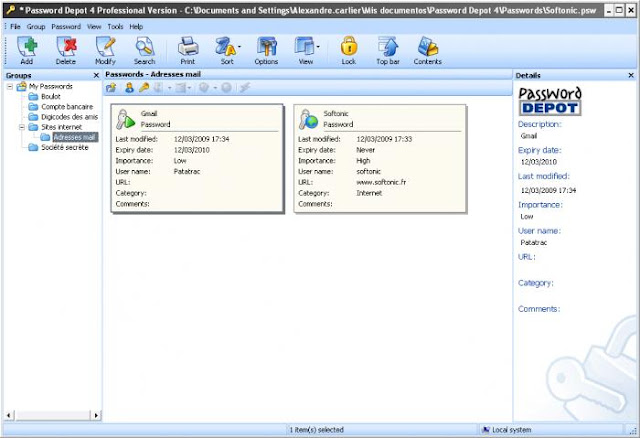This screenshot has height=438, width=640.
Task: Click the copy user name person icon
Action: tap(129, 87)
